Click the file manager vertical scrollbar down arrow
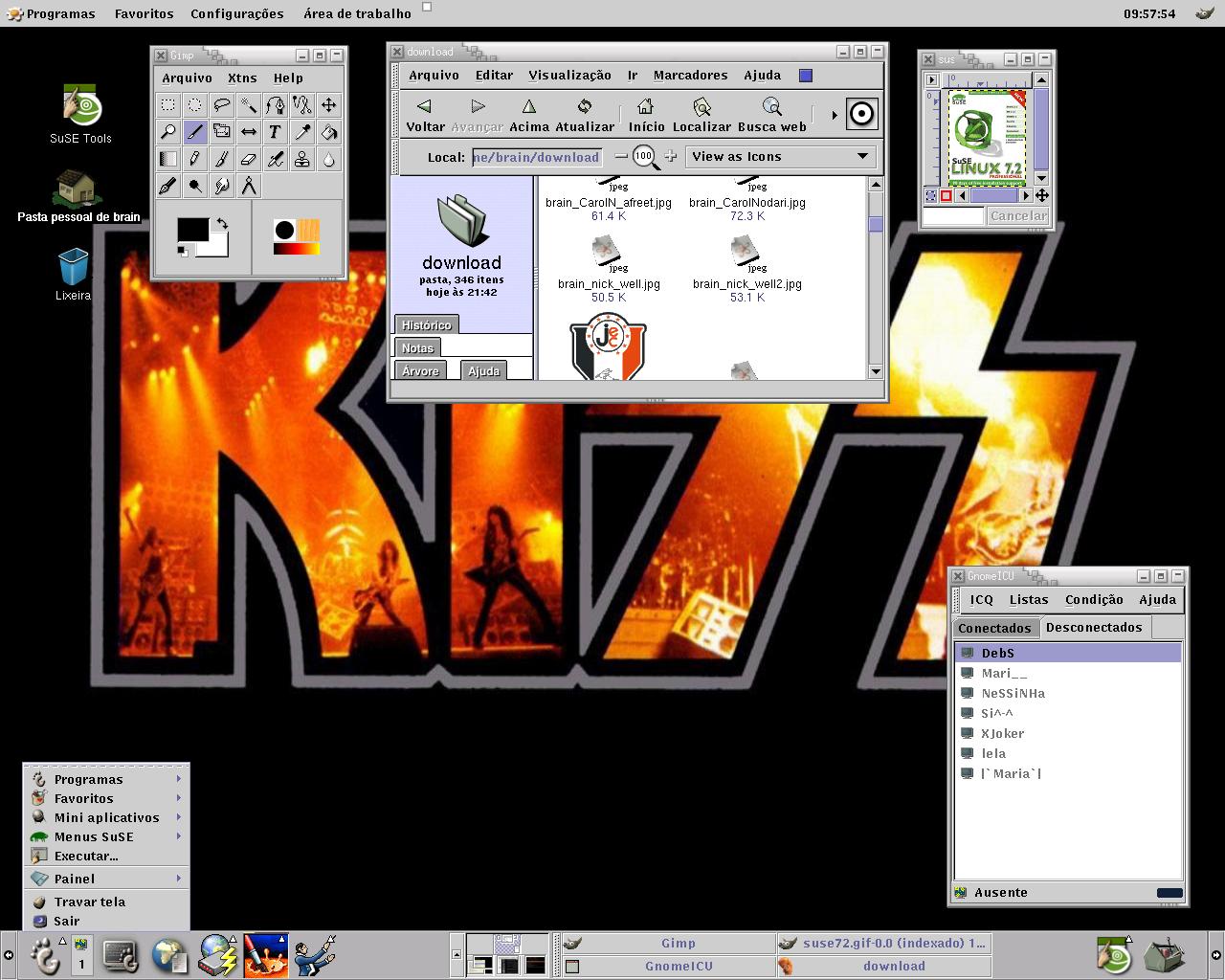The height and width of the screenshot is (980, 1225). coord(876,371)
